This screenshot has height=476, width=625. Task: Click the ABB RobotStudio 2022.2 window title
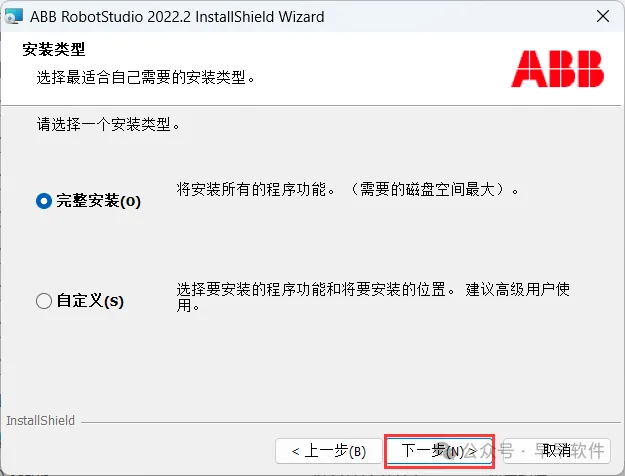(177, 17)
